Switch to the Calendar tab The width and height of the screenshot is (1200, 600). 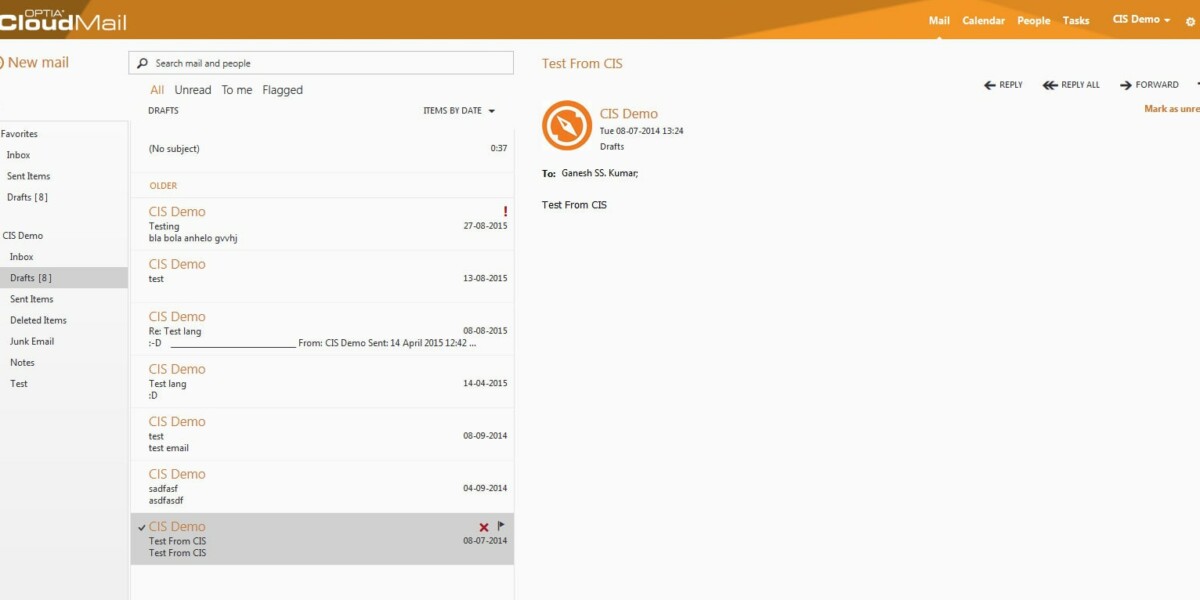984,20
